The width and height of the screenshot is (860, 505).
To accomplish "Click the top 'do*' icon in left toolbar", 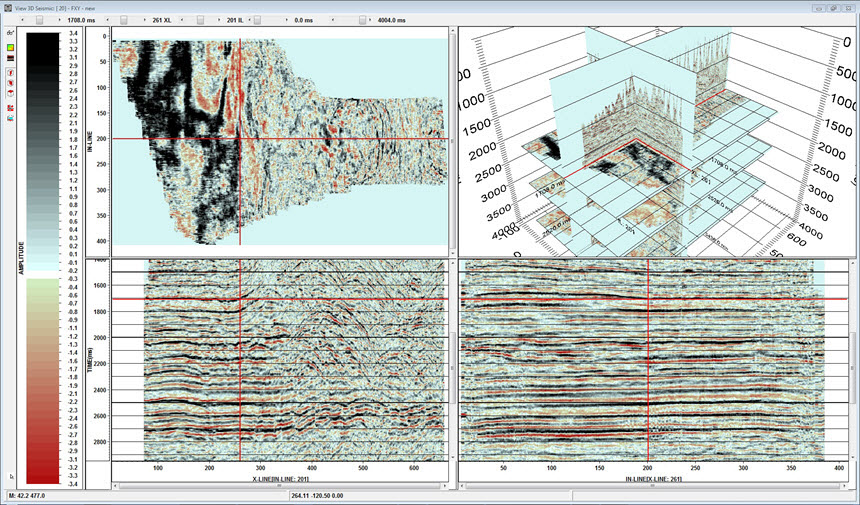I will click(10, 34).
